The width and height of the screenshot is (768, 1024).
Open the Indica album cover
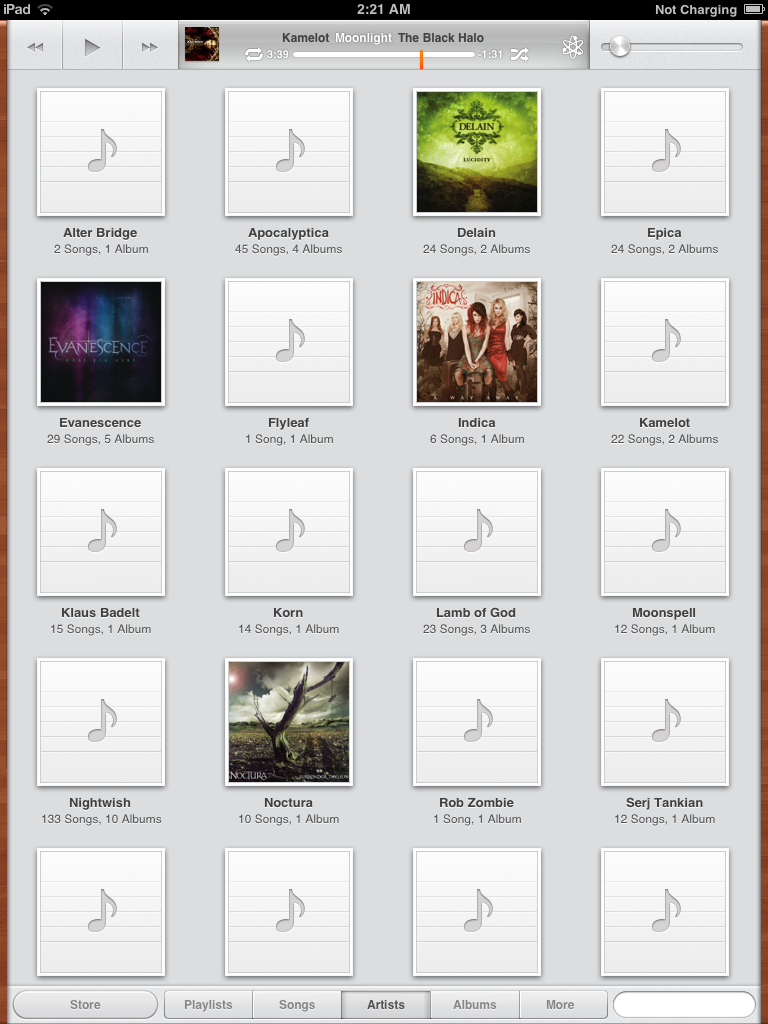(x=477, y=342)
